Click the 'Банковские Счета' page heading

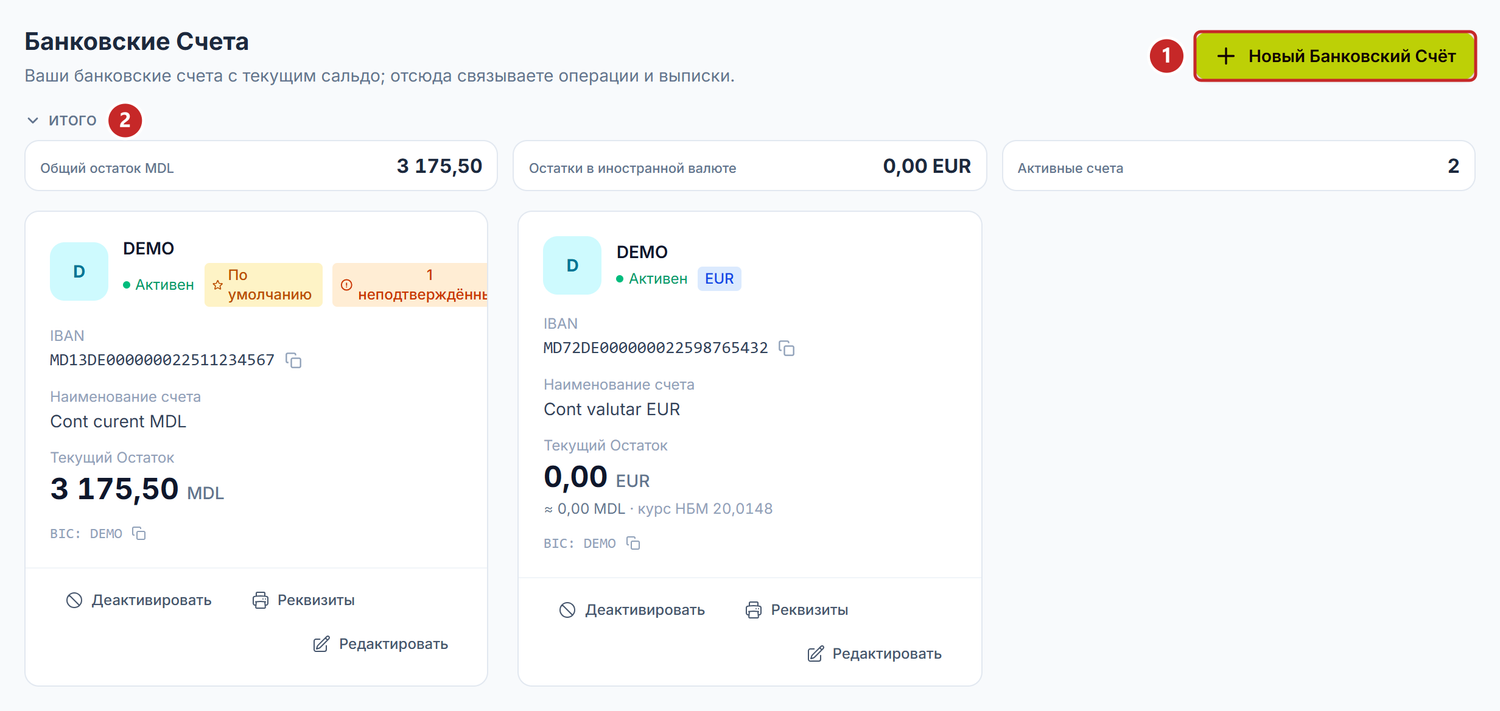[x=137, y=42]
